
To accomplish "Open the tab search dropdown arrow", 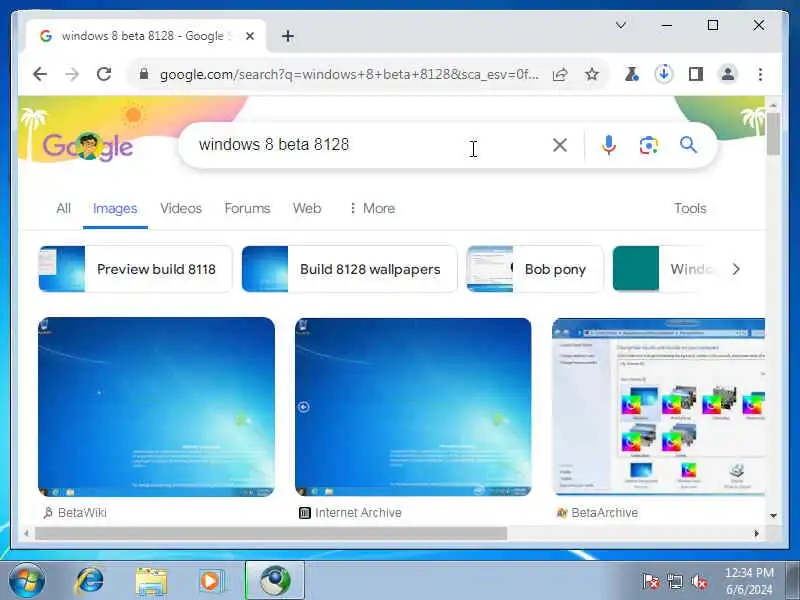I will 621,25.
